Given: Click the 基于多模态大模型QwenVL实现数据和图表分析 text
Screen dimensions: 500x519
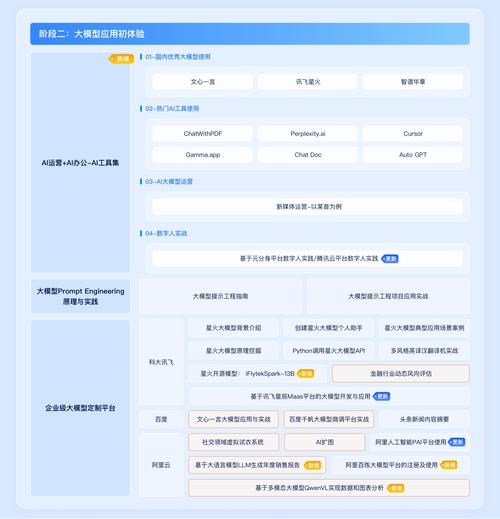Looking at the screenshot, I should pos(319,488).
